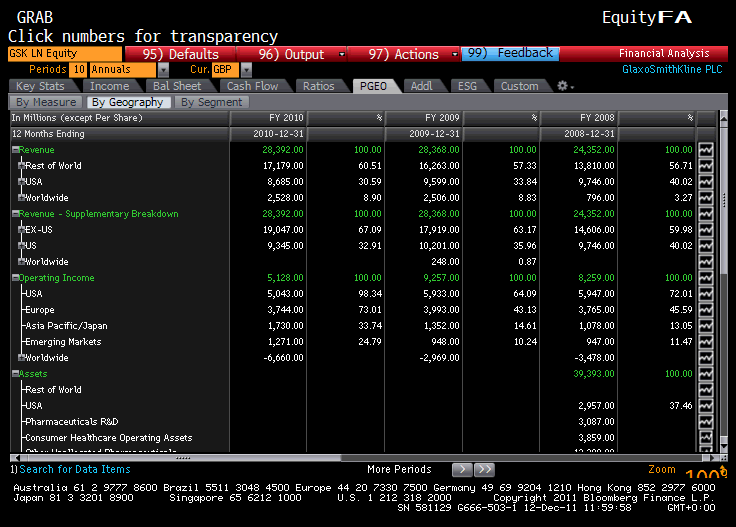
Task: Click double-arrow More Periods button
Action: [484, 469]
